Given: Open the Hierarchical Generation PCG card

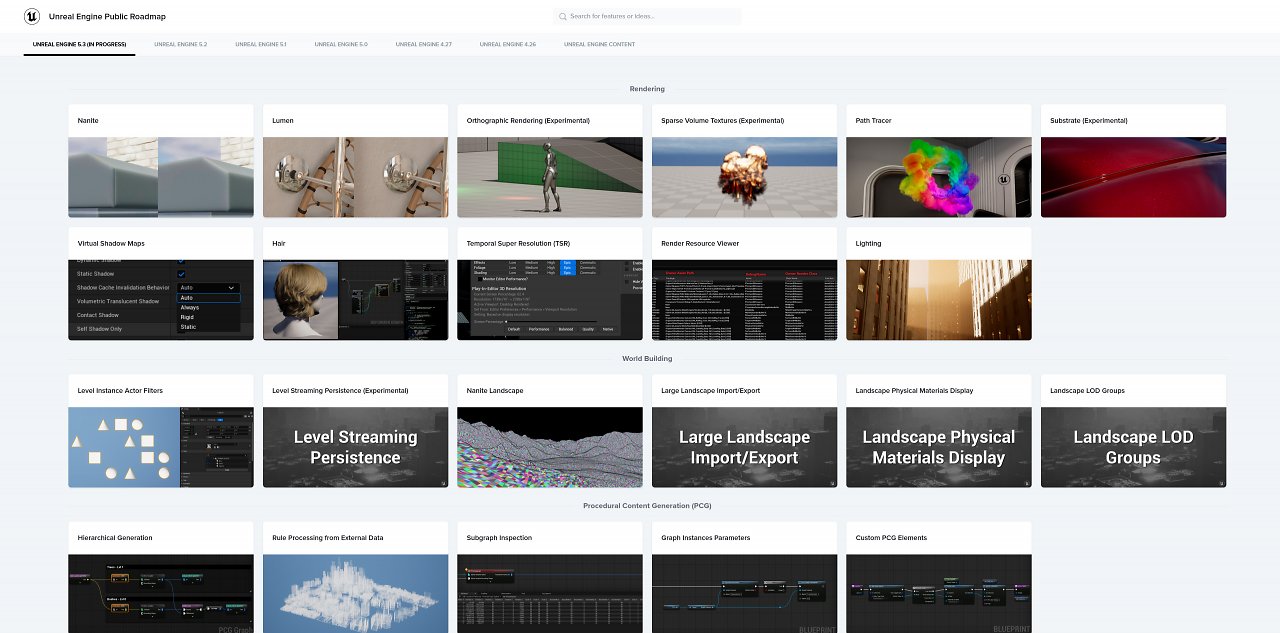Looking at the screenshot, I should pos(161,578).
